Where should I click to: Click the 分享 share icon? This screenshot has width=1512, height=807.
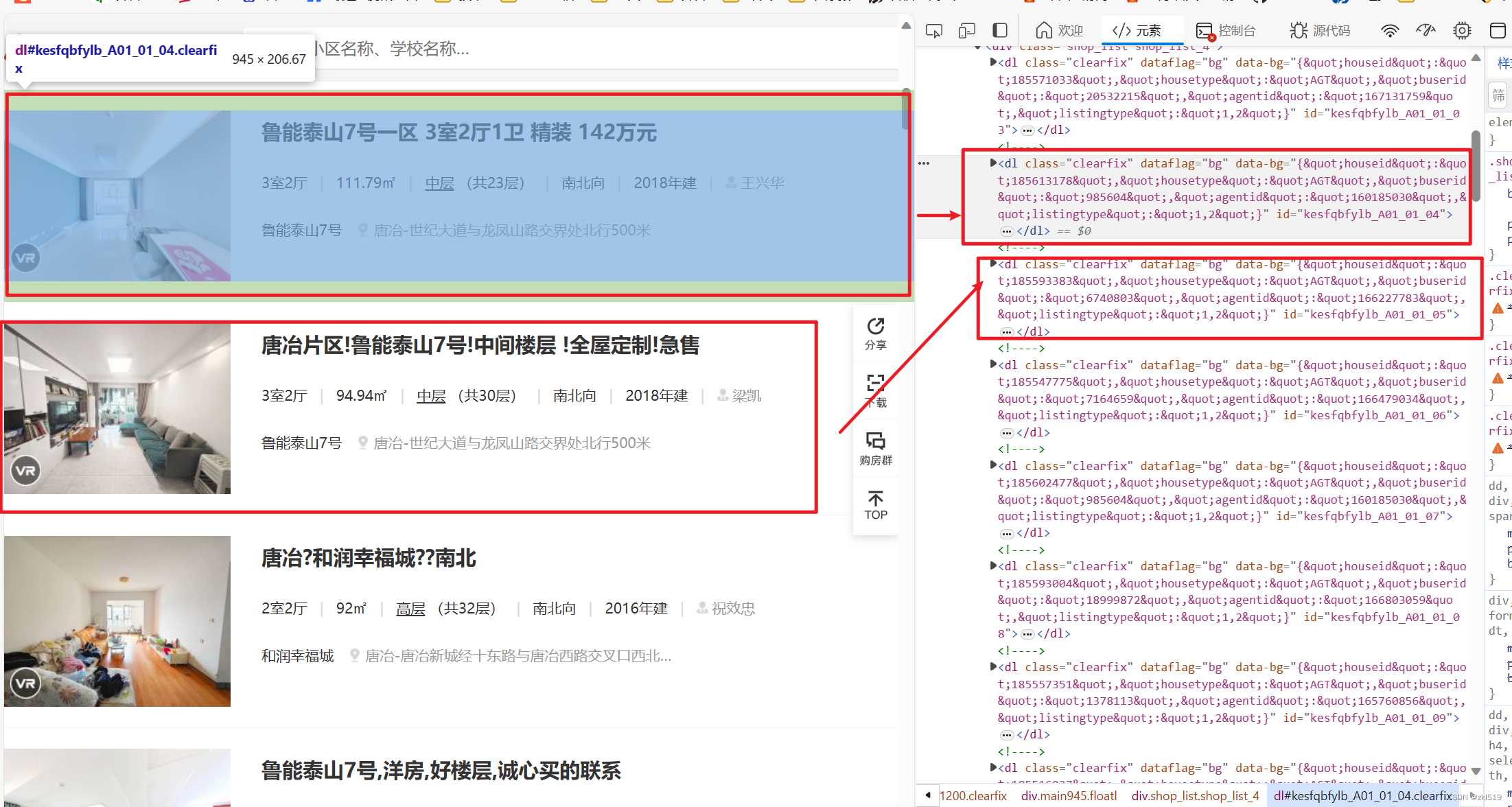[x=876, y=334]
